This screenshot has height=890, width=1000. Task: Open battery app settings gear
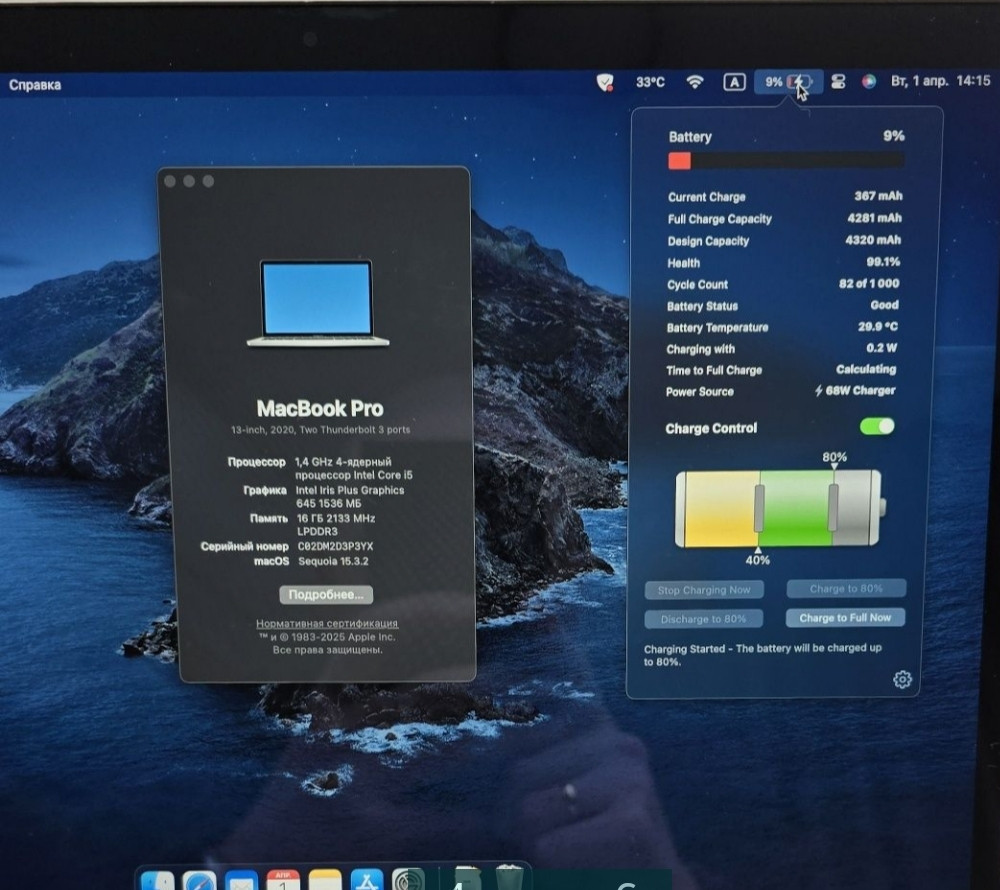[902, 680]
